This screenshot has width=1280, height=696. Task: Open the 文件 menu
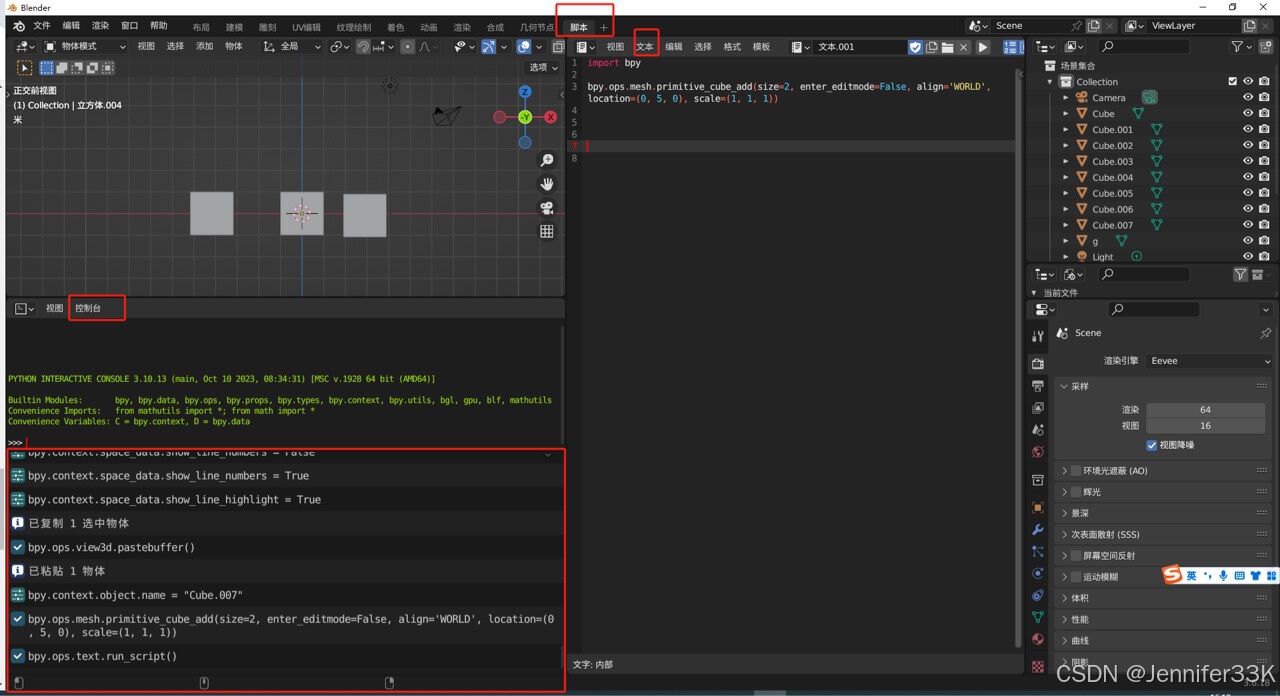[42, 26]
